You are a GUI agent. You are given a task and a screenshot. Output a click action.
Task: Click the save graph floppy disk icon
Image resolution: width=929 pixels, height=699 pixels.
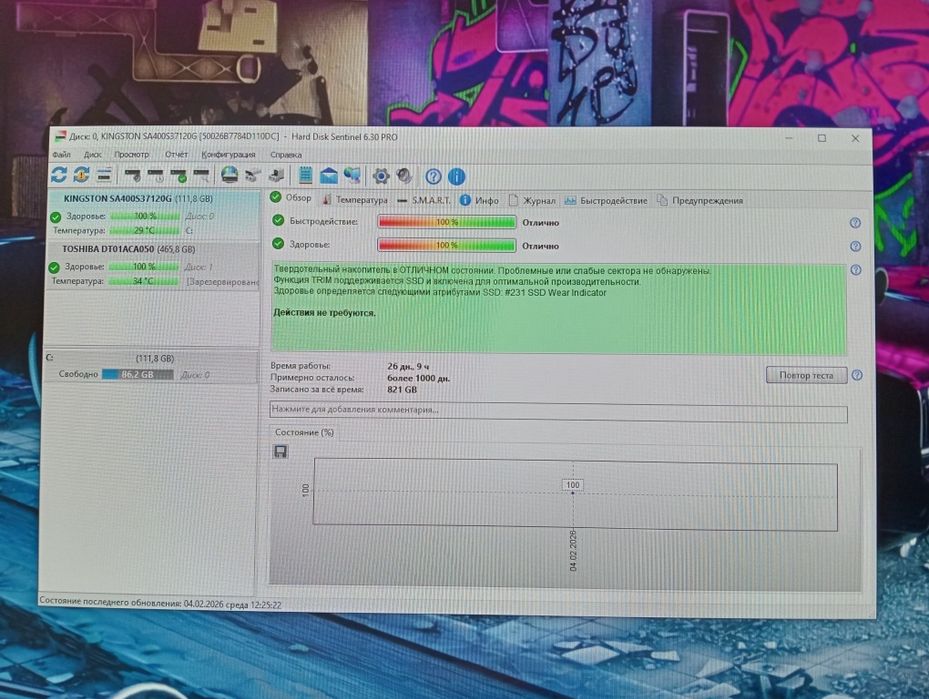[281, 452]
